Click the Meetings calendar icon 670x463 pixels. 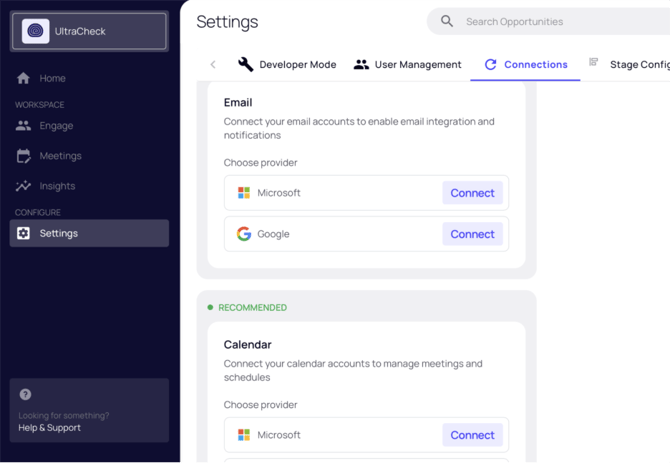coord(24,156)
